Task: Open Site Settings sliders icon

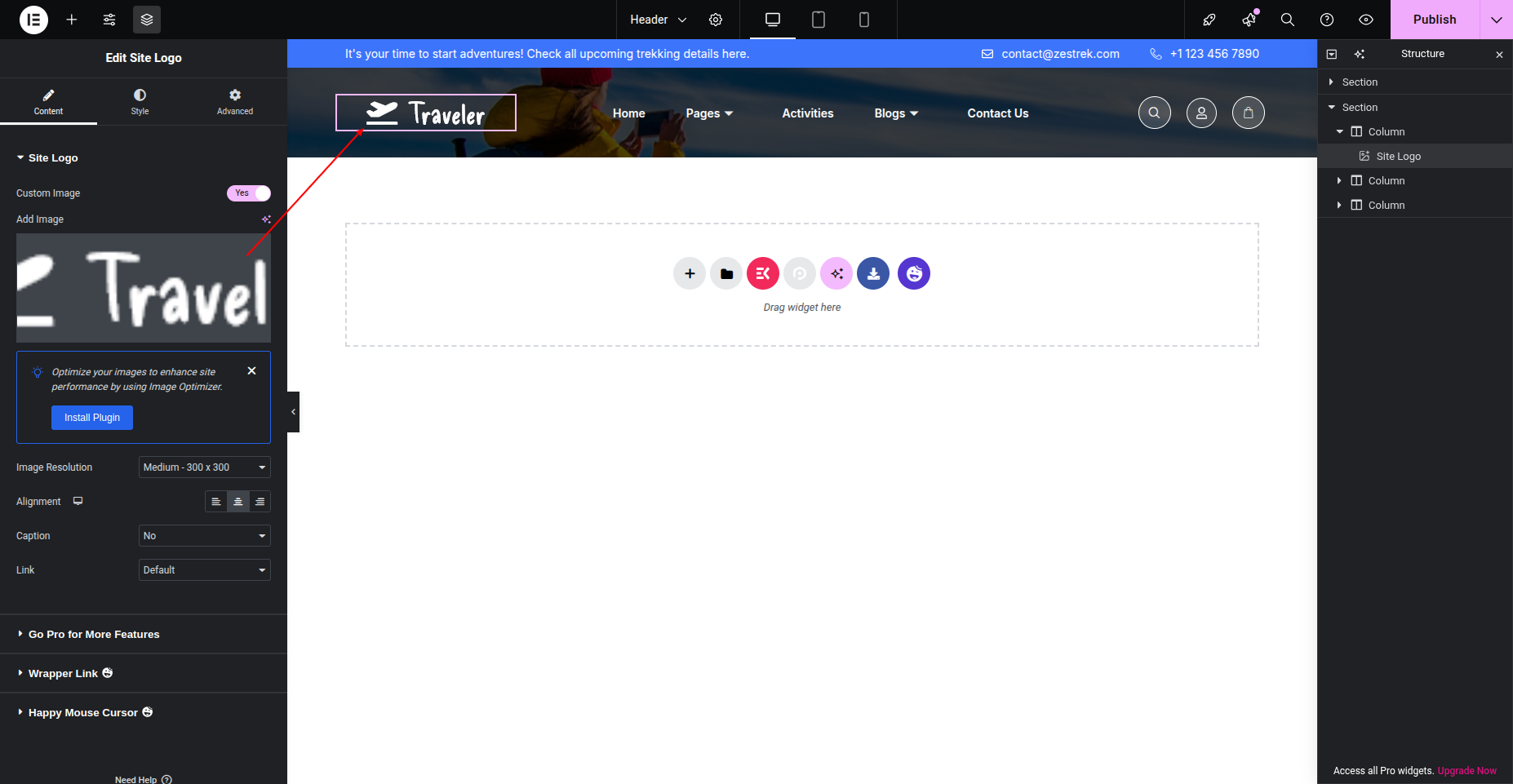Action: 109,20
